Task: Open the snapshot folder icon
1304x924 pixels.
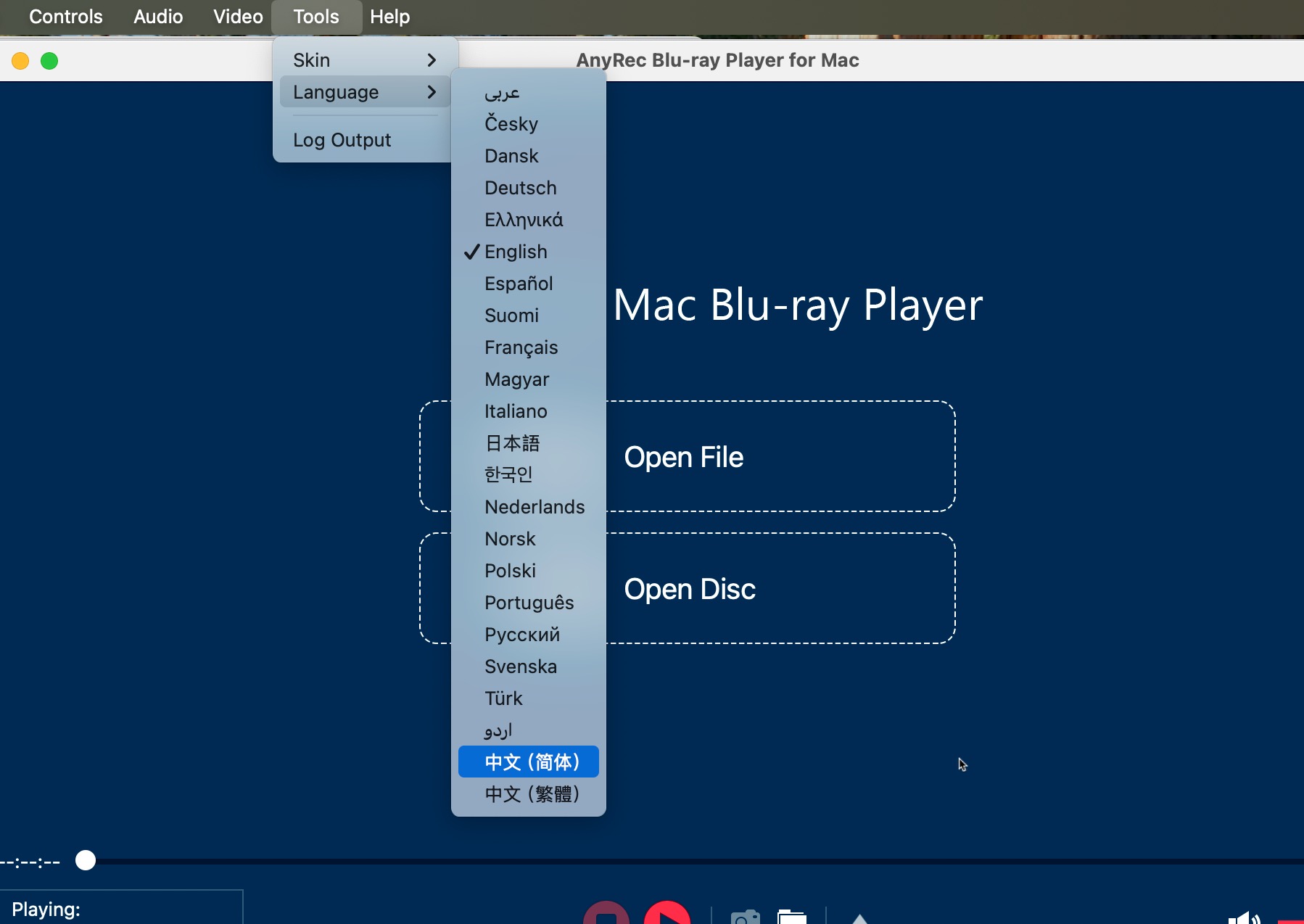Action: (x=791, y=917)
